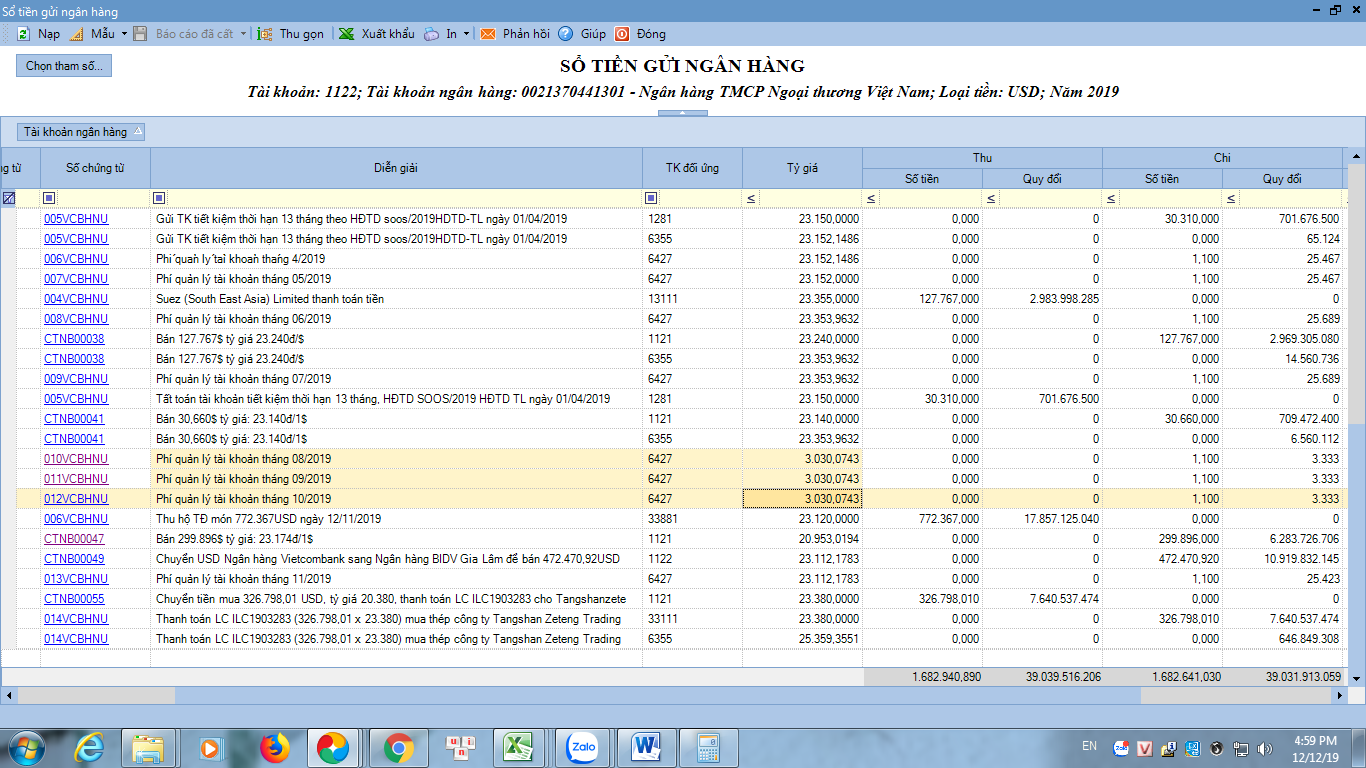Viewport: 1366px width, 768px height.
Task: Click the Đóng close report icon
Action: pos(622,33)
